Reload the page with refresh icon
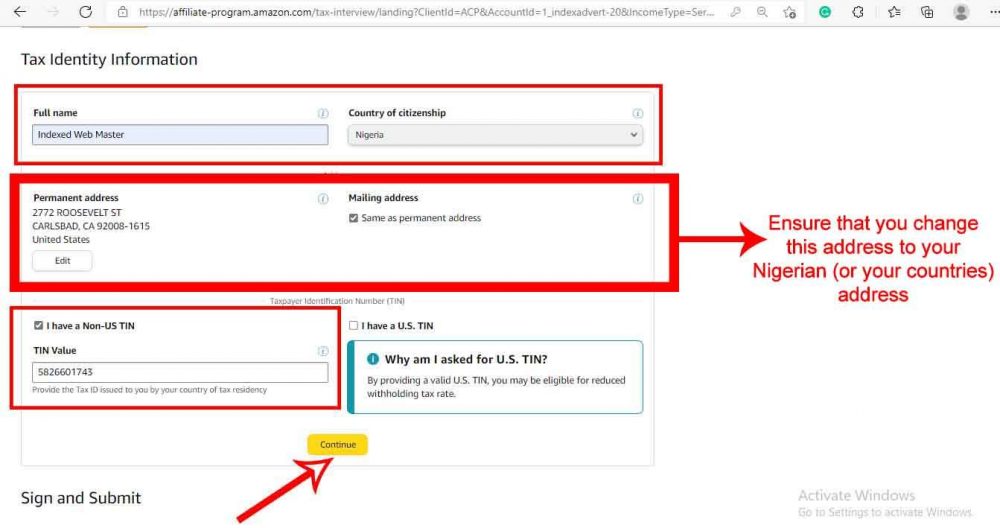The height and width of the screenshot is (528, 1000). 85,11
